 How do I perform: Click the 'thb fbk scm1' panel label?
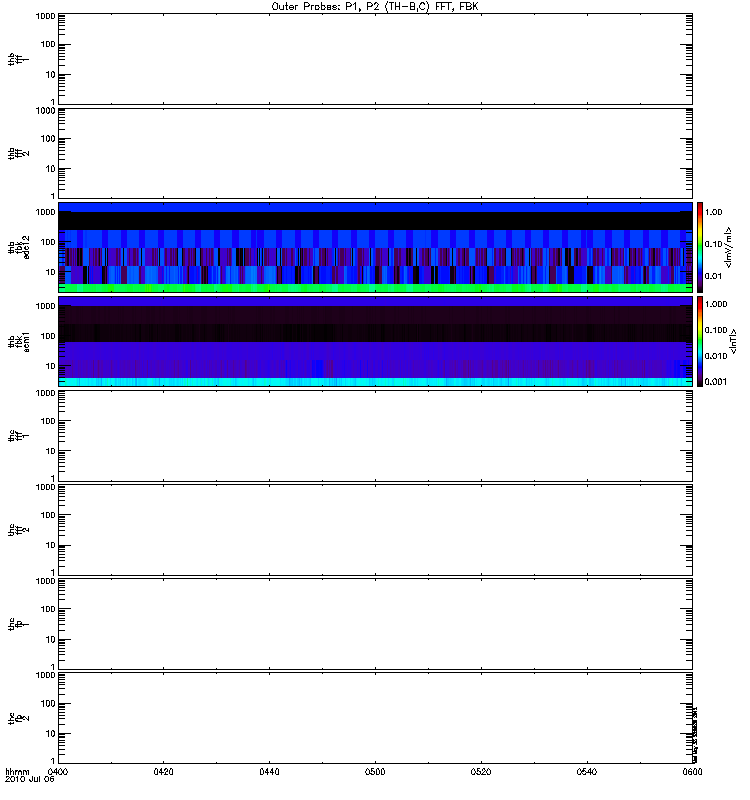tap(18, 342)
